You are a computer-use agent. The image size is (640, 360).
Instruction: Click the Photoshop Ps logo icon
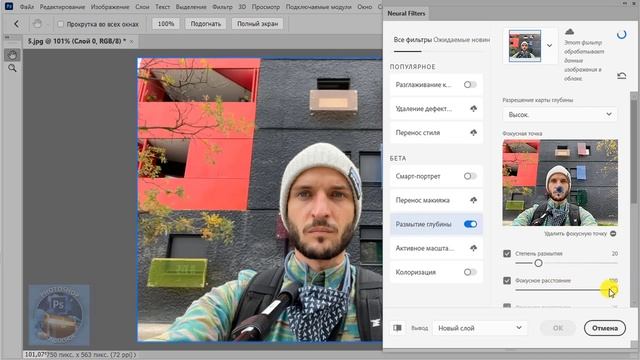click(x=9, y=7)
